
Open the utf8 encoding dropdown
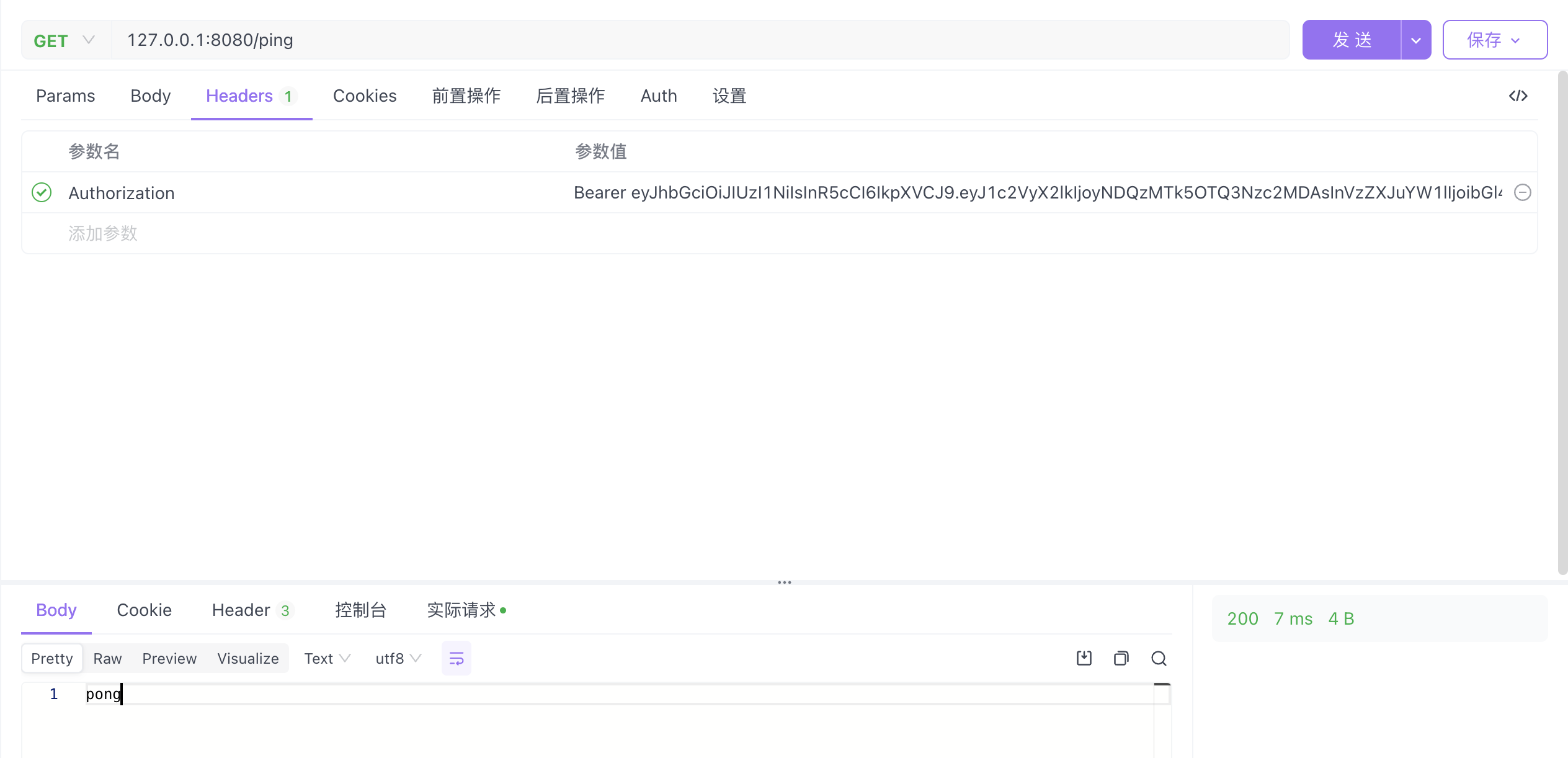[x=398, y=658]
